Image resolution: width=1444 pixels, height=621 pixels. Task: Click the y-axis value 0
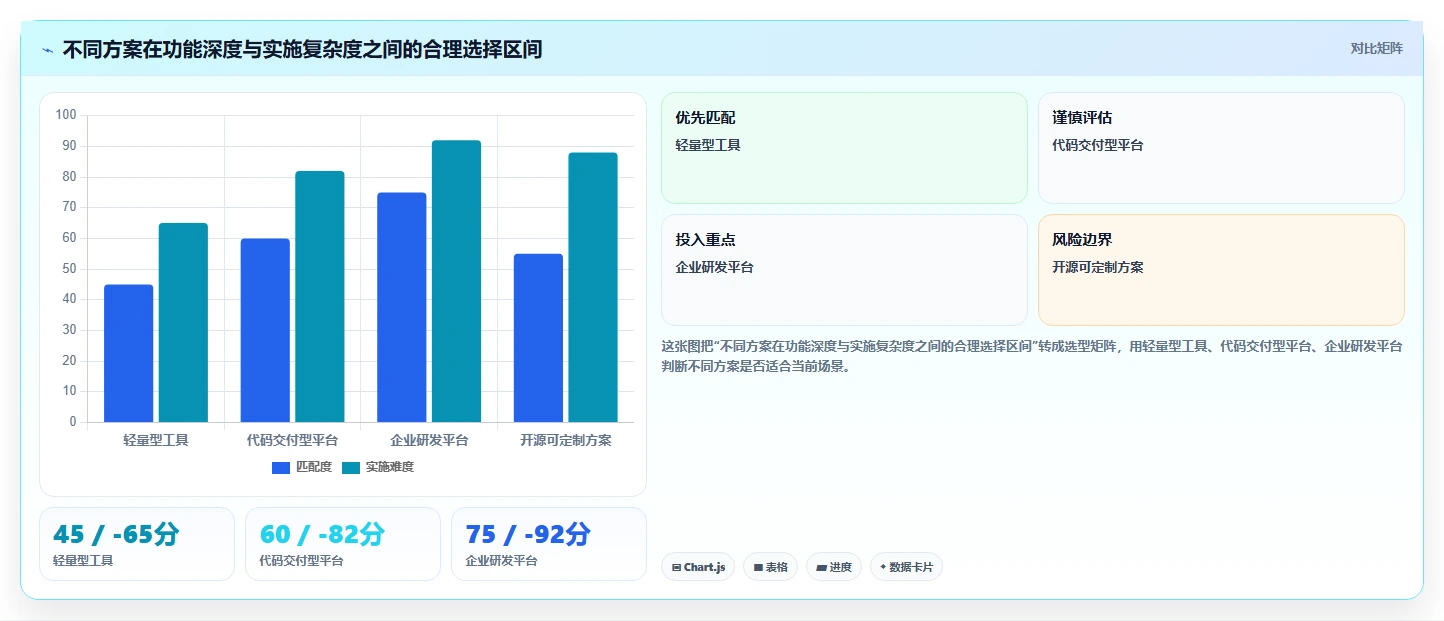click(73, 422)
